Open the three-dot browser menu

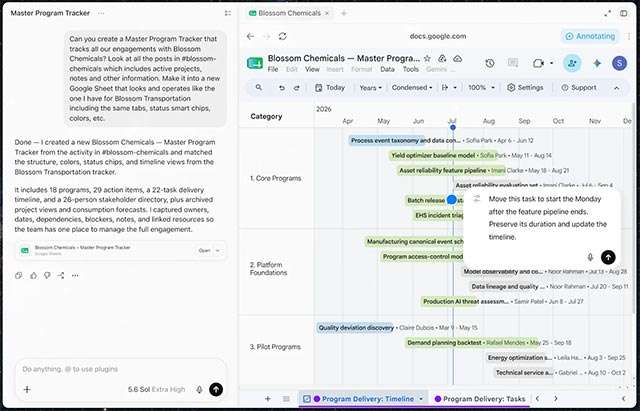pos(629,36)
